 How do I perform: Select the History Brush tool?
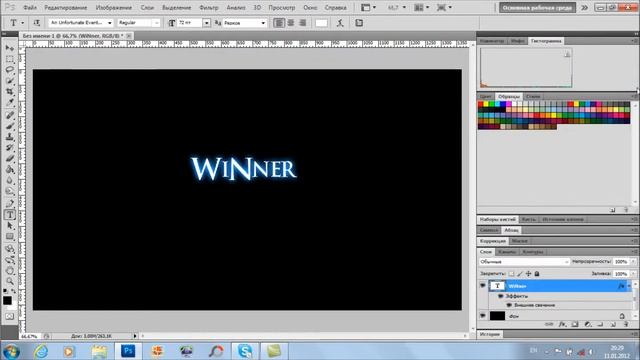tap(10, 148)
